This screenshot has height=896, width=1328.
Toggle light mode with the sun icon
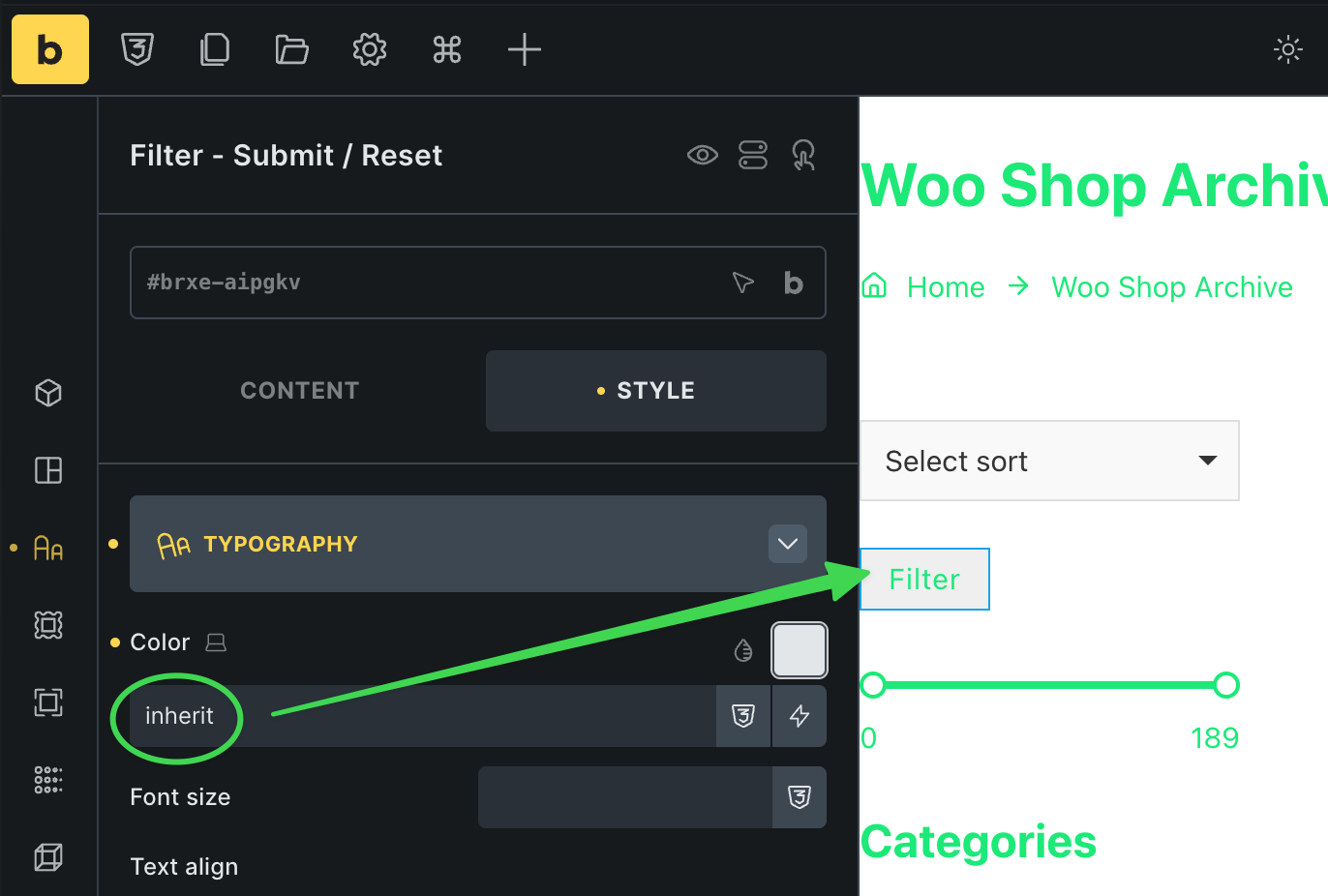1288,49
